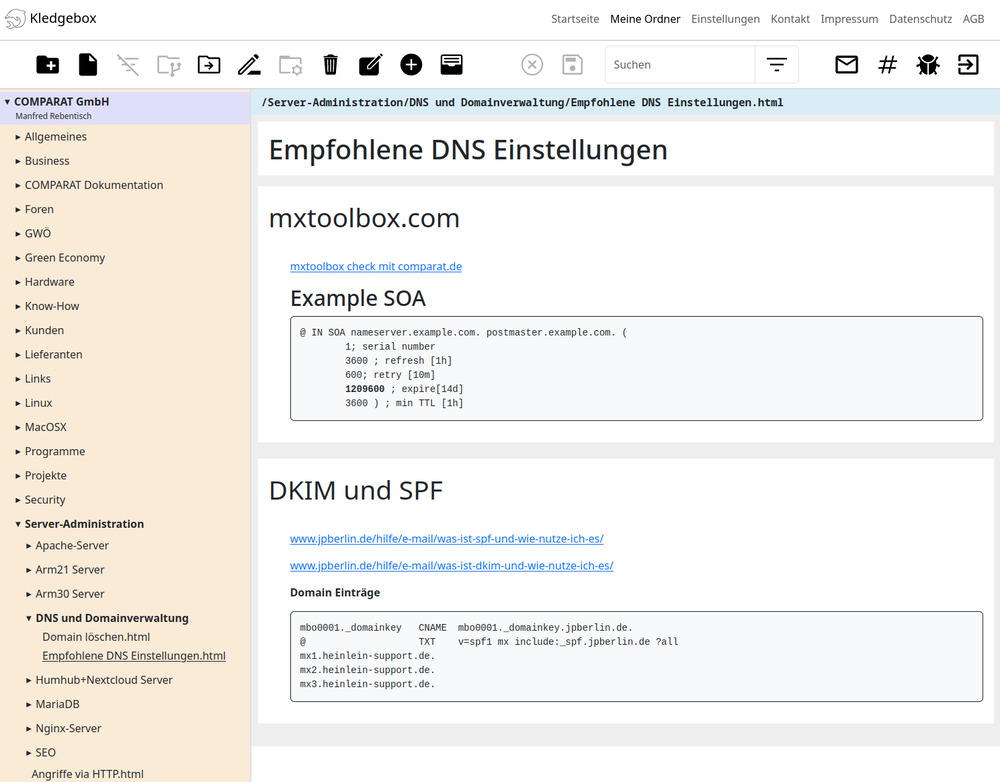Viewport: 1000px width, 782px height.
Task: Expand the Lieferanten folder
Action: [18, 355]
